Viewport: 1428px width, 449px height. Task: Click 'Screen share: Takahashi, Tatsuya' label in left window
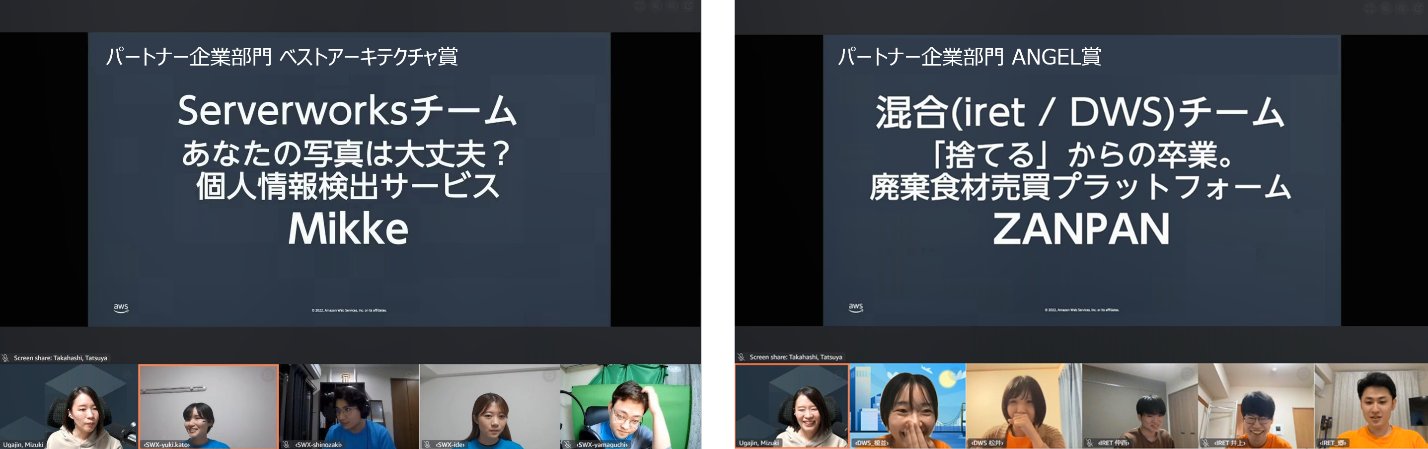coord(60,357)
